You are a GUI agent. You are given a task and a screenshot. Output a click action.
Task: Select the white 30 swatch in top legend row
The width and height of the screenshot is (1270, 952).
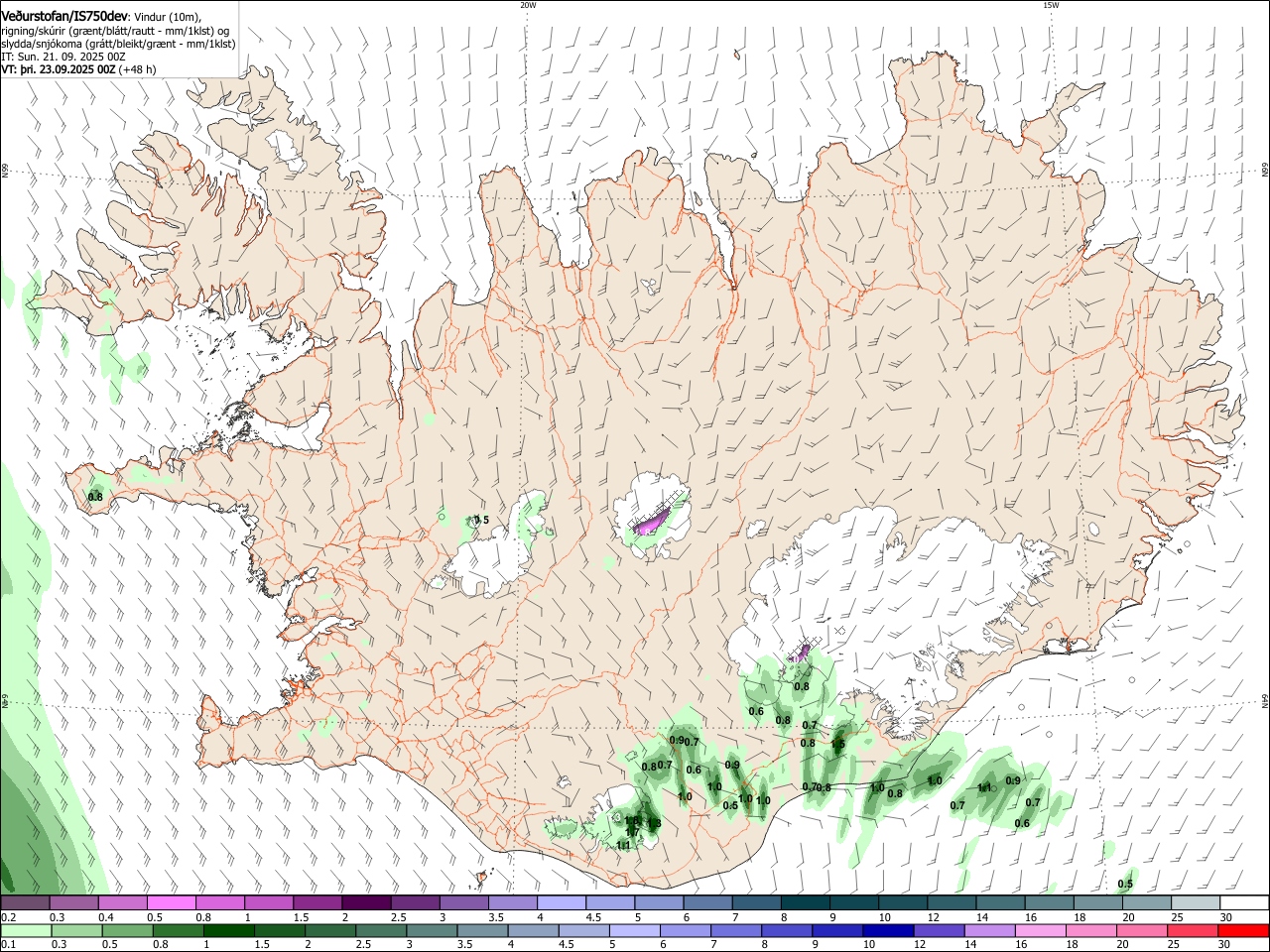point(1243,902)
